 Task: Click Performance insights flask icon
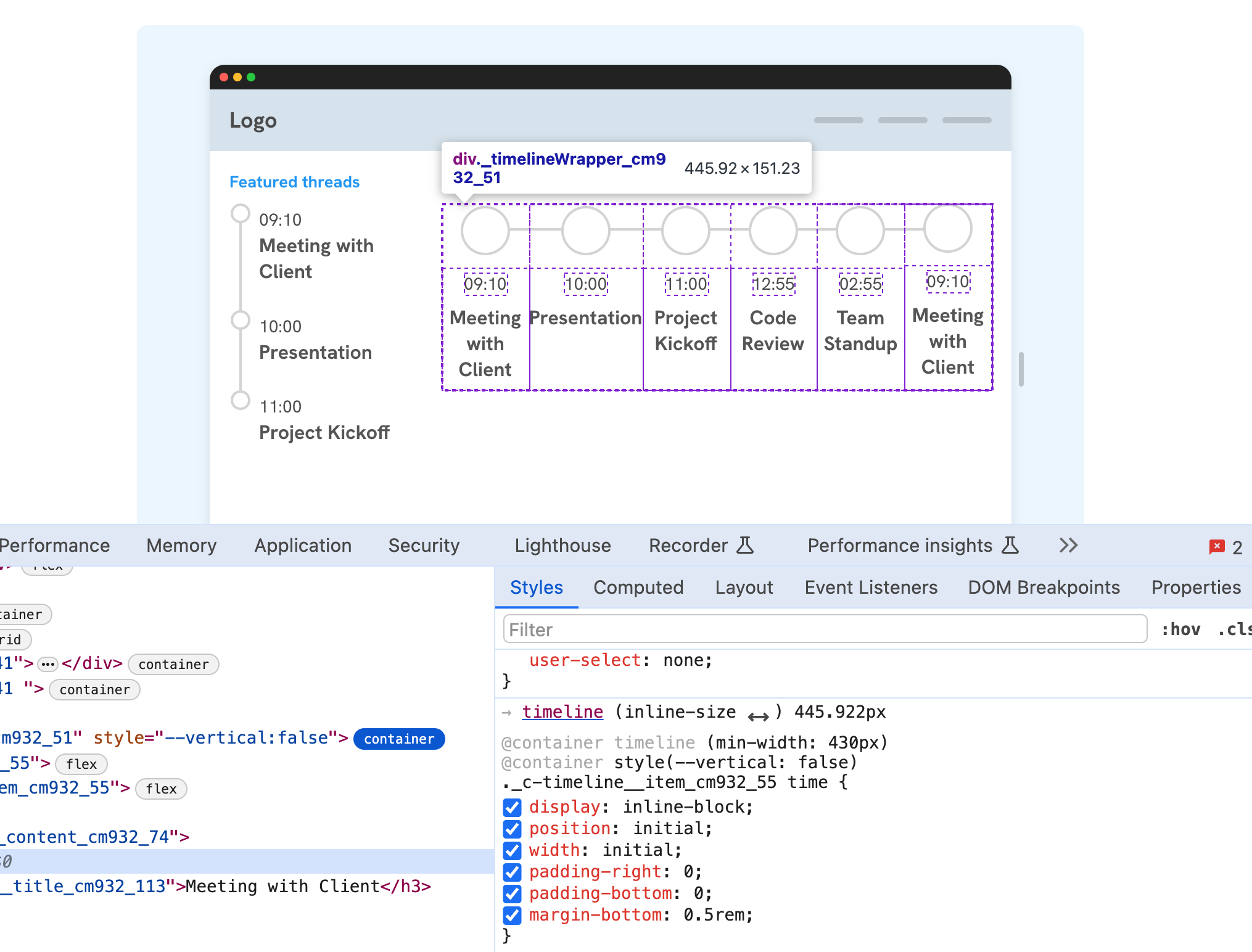point(1010,545)
